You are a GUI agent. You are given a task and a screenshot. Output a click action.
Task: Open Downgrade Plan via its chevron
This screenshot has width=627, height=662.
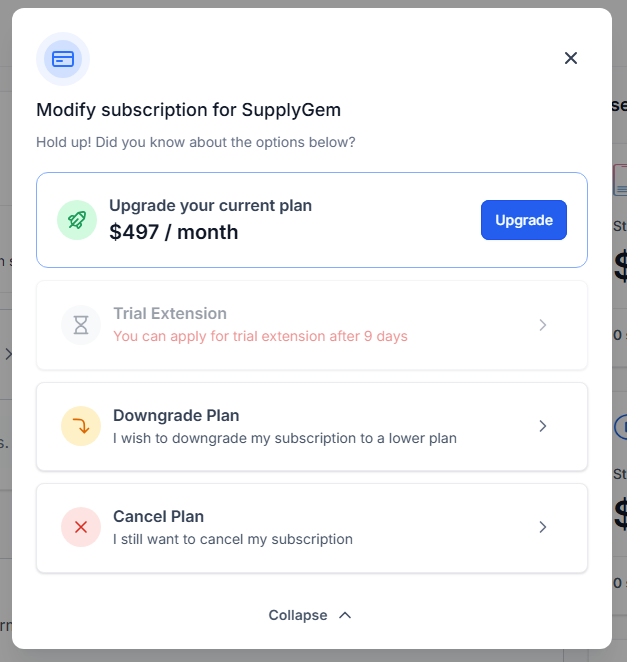click(x=543, y=426)
